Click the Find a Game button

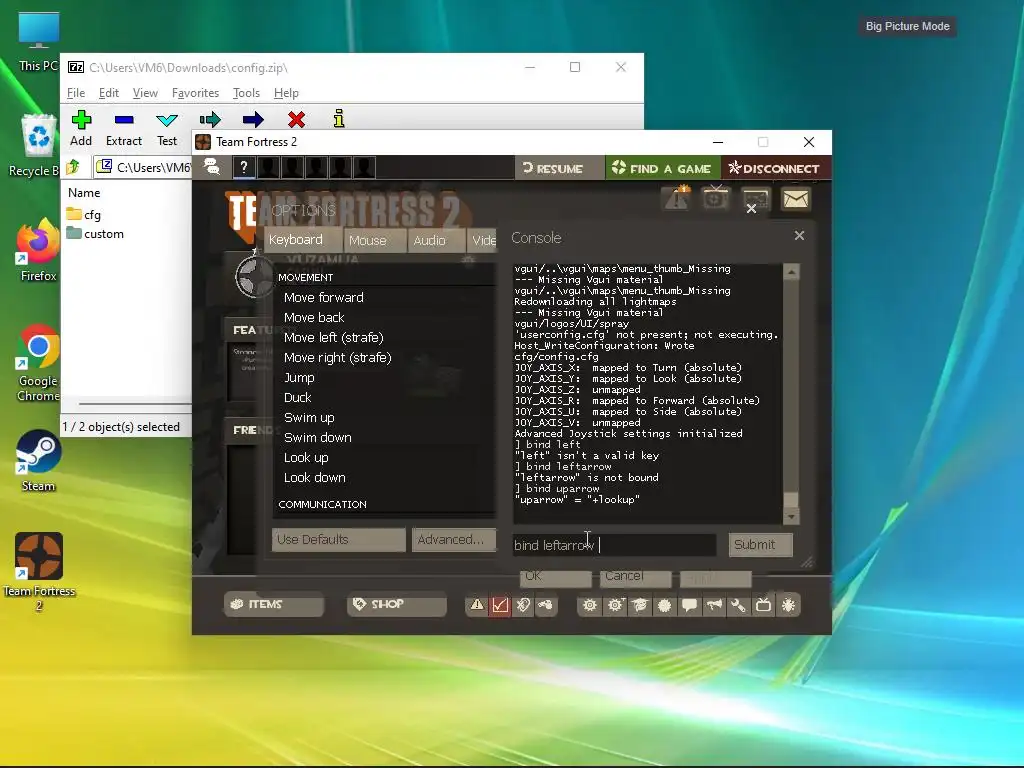662,168
